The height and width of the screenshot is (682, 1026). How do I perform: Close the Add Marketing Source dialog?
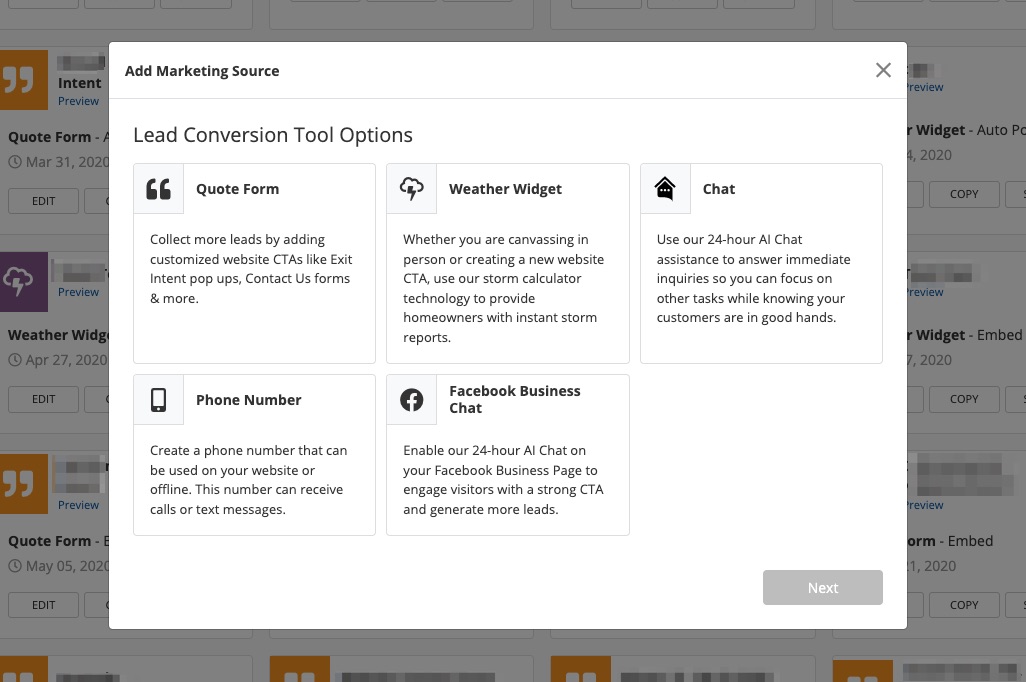(883, 70)
